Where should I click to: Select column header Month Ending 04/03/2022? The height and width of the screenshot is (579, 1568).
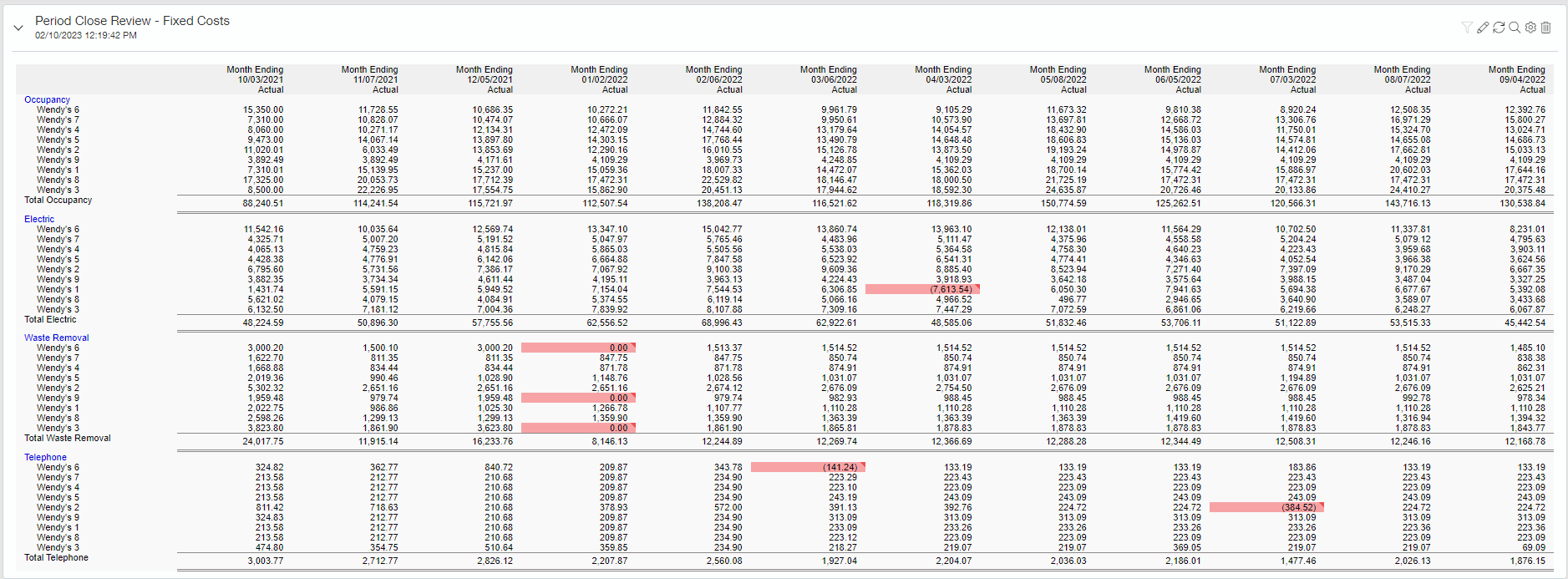tap(943, 79)
